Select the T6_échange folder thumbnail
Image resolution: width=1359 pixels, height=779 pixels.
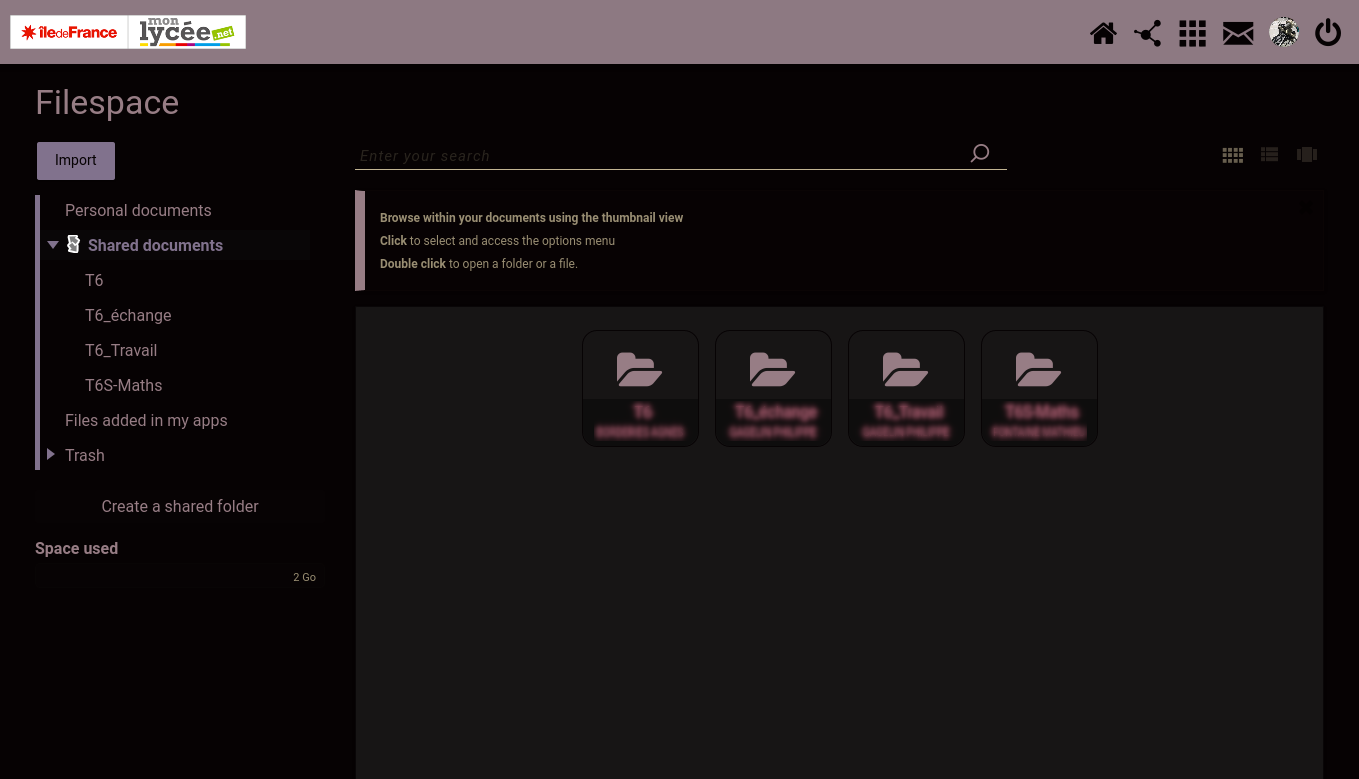[x=773, y=388]
